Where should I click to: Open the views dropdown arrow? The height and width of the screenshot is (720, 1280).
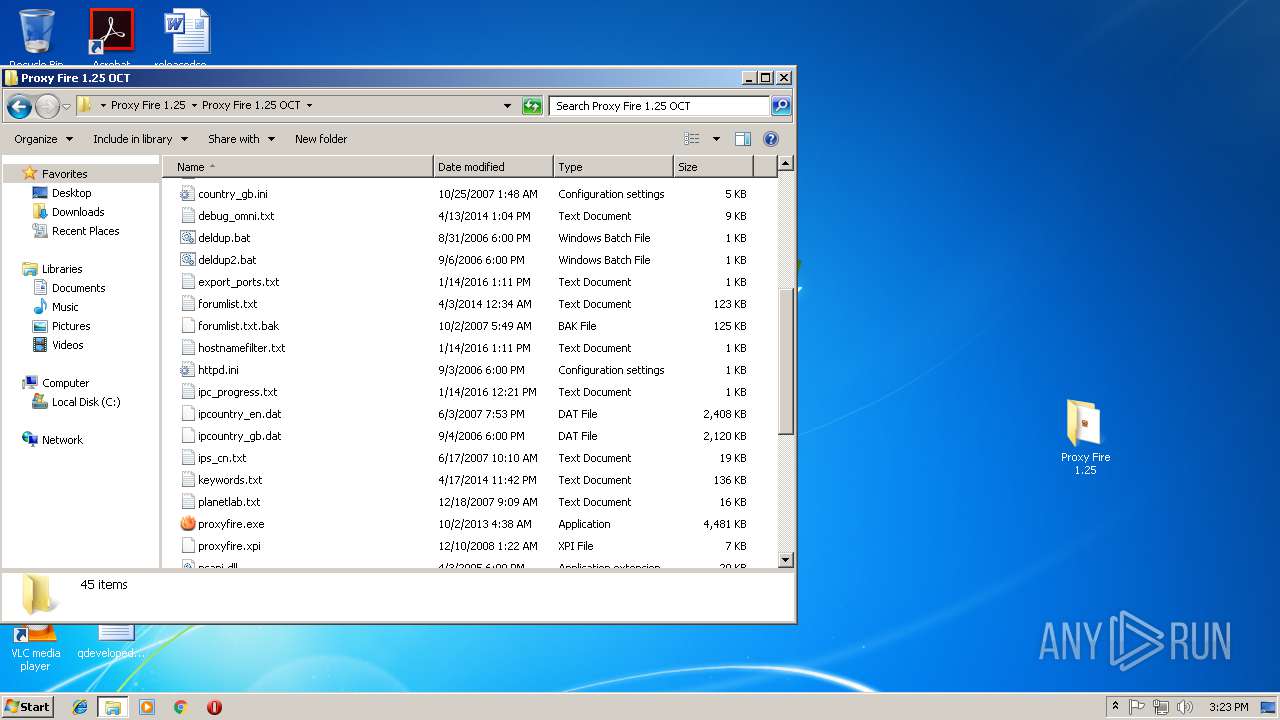coord(716,139)
